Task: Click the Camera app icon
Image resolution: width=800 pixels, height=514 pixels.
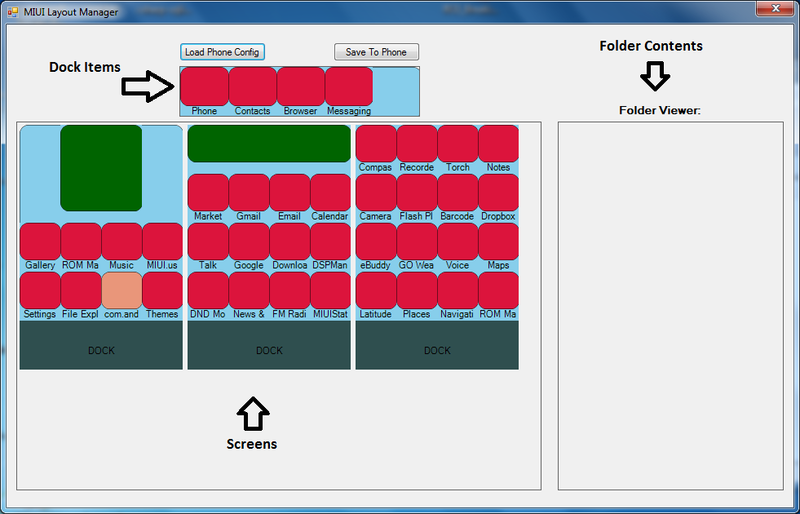Action: (375, 192)
